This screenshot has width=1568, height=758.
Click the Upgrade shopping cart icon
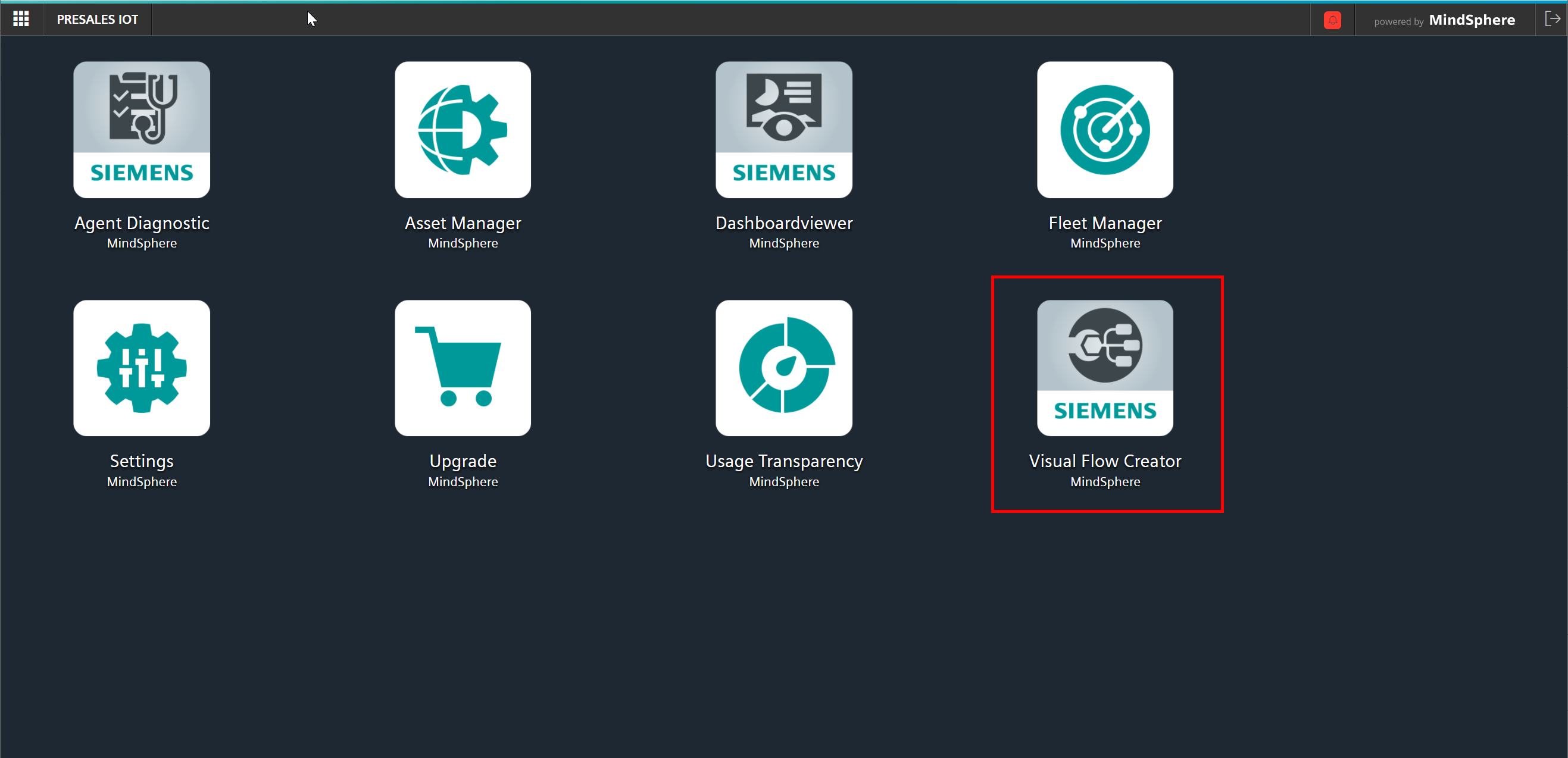463,368
